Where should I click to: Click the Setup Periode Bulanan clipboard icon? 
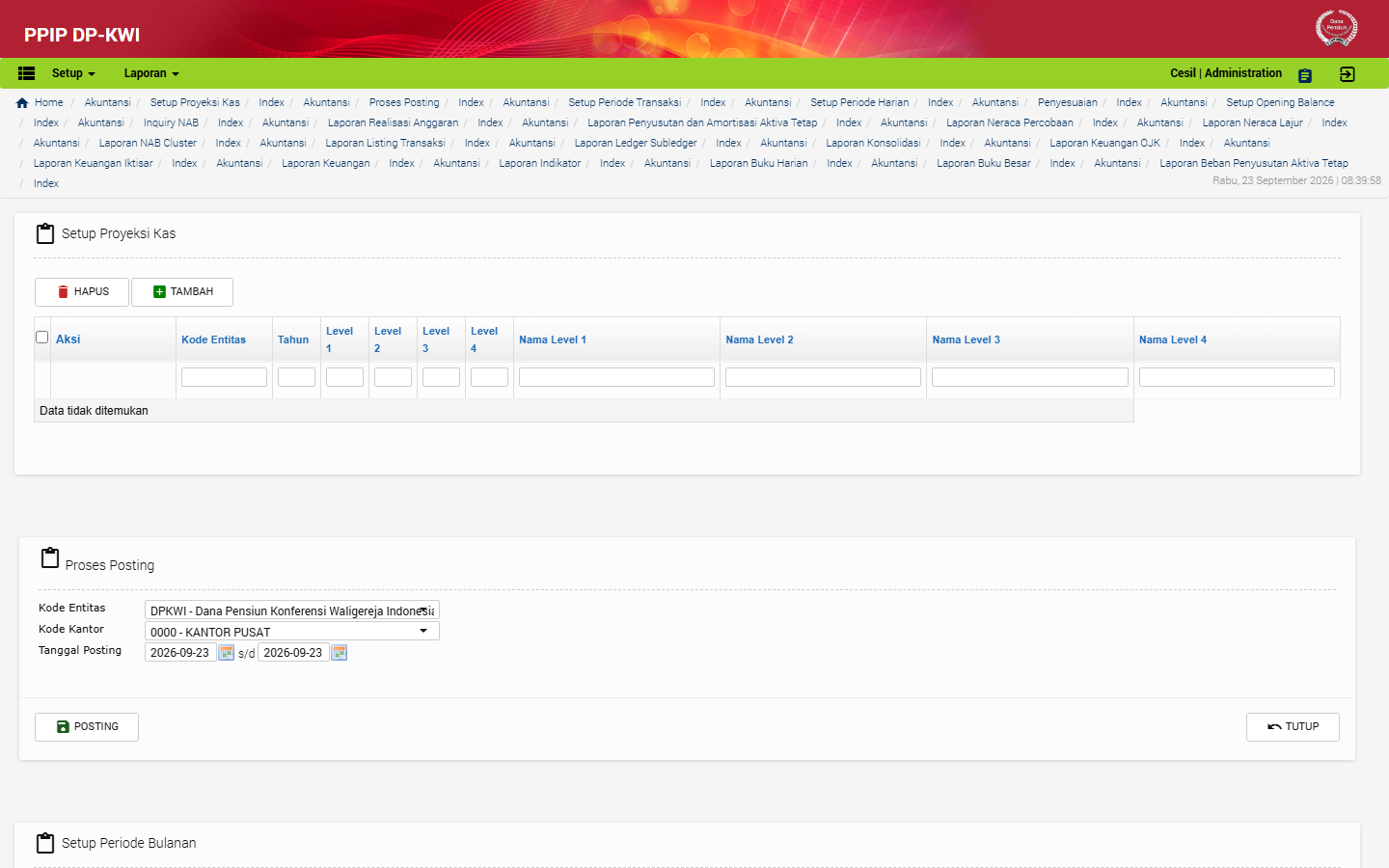click(x=45, y=843)
